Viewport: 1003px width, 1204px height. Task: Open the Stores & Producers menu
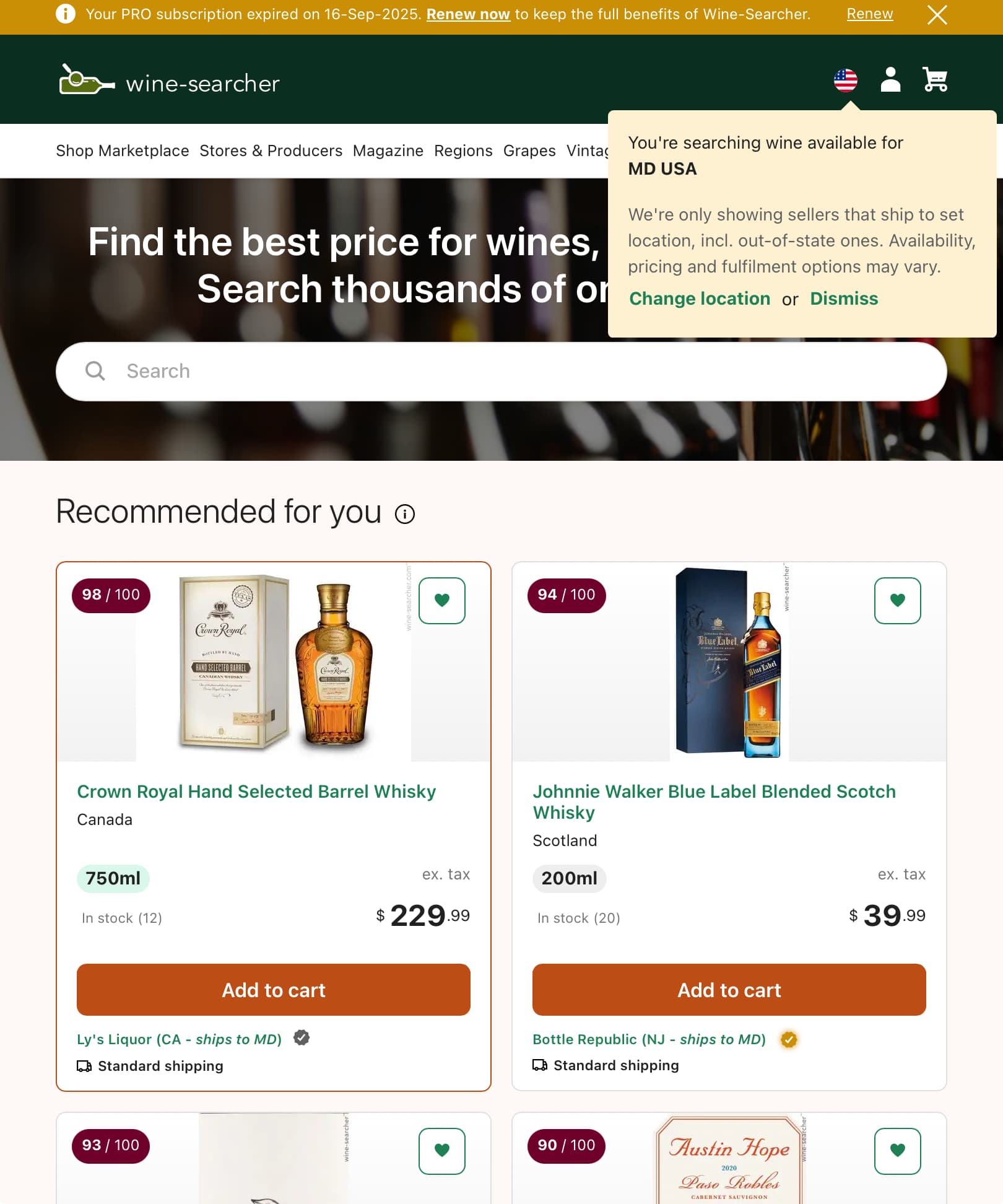[271, 151]
